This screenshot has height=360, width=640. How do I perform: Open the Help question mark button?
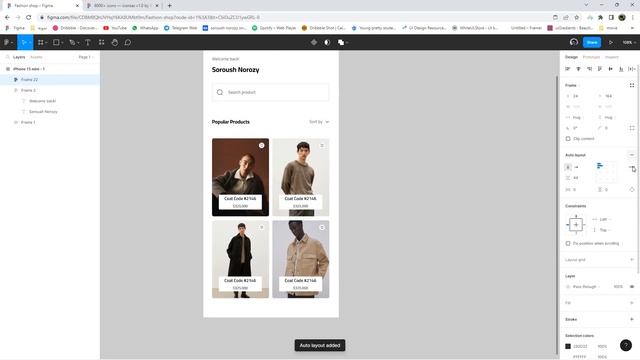coord(626,345)
